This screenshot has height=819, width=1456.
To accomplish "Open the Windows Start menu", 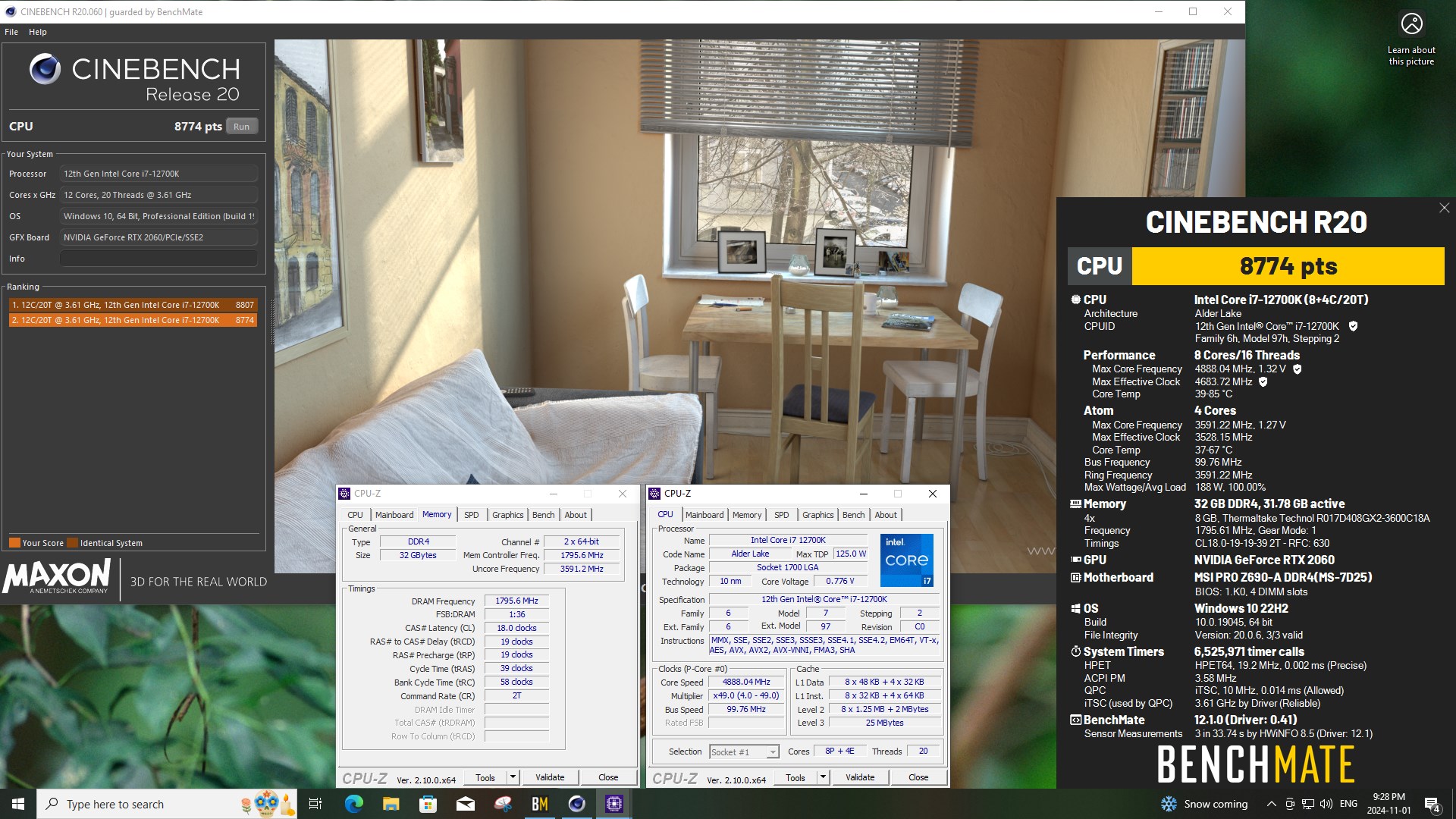I will point(18,804).
